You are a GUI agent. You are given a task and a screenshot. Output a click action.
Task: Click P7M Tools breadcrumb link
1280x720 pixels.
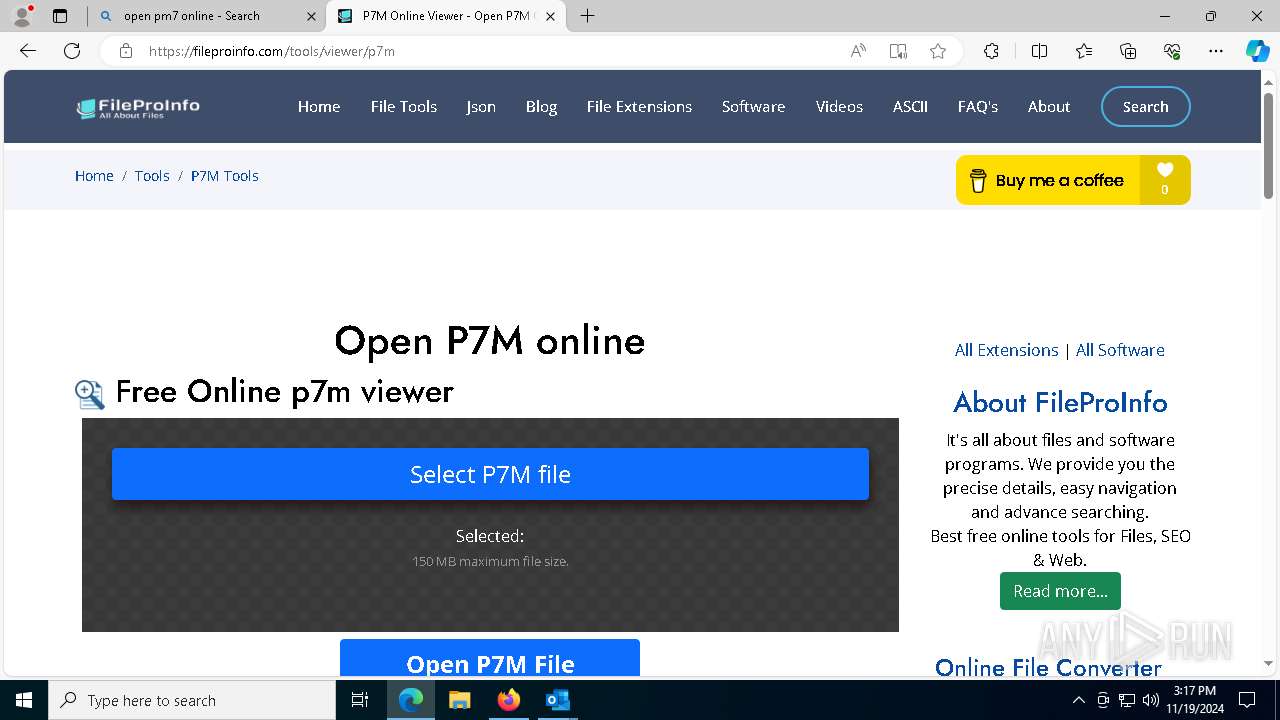225,176
